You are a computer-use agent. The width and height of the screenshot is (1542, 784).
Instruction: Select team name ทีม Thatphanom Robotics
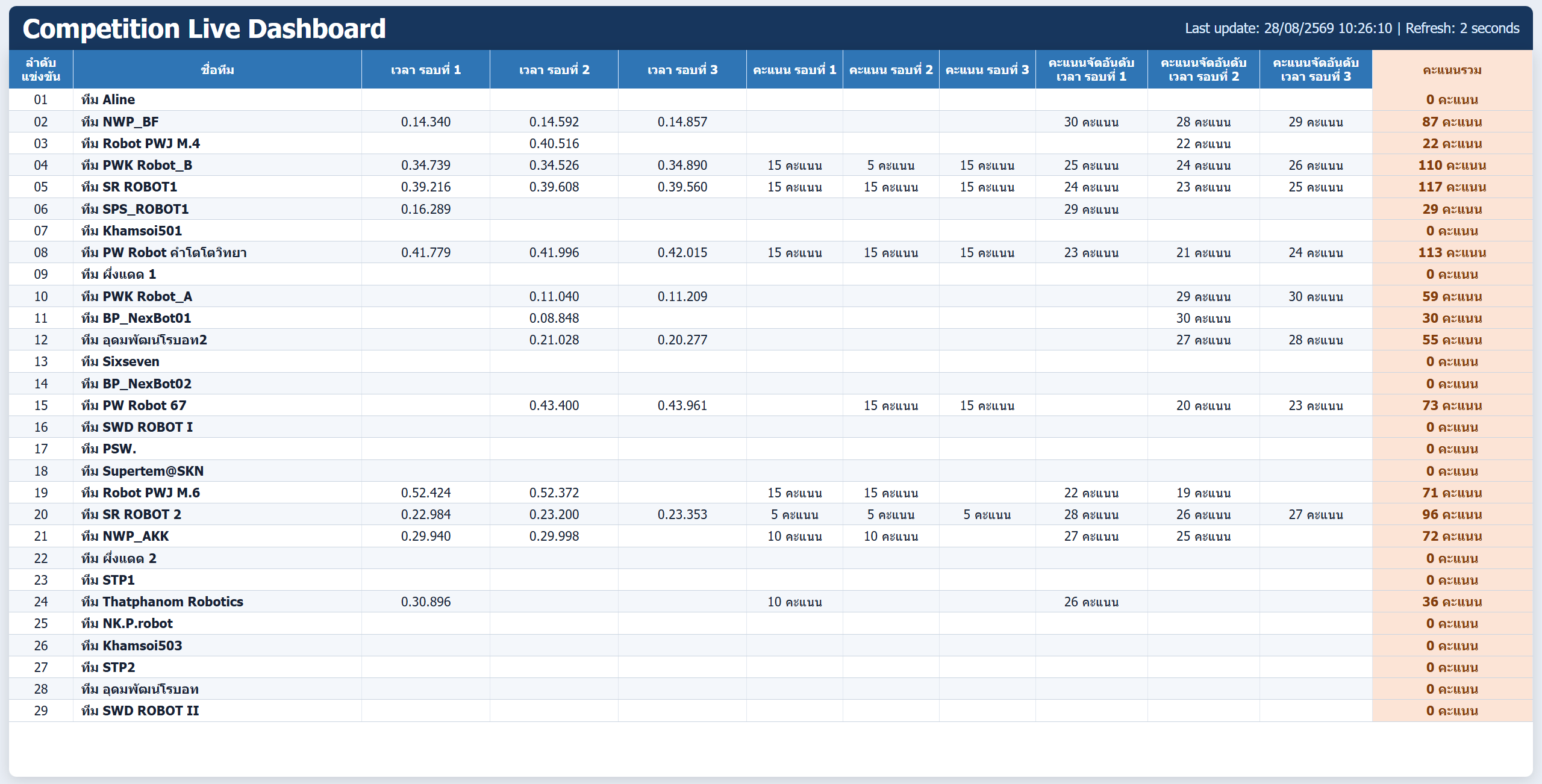coord(162,602)
